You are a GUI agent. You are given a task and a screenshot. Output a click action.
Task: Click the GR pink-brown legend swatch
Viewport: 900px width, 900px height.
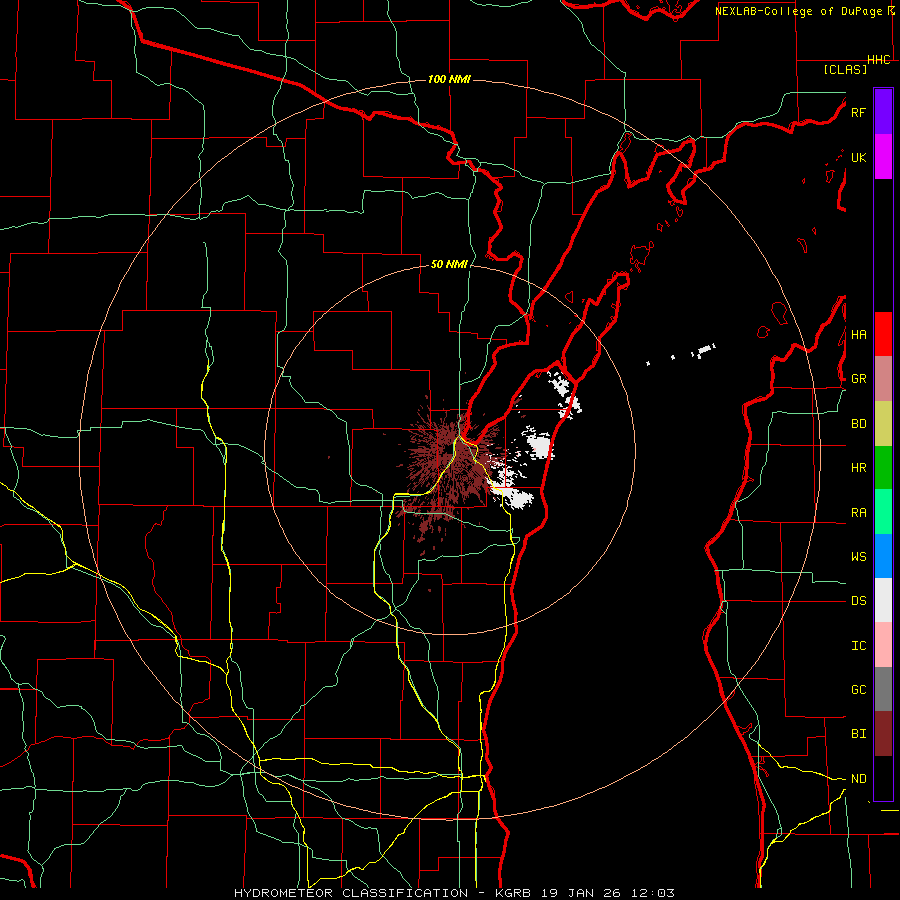883,379
